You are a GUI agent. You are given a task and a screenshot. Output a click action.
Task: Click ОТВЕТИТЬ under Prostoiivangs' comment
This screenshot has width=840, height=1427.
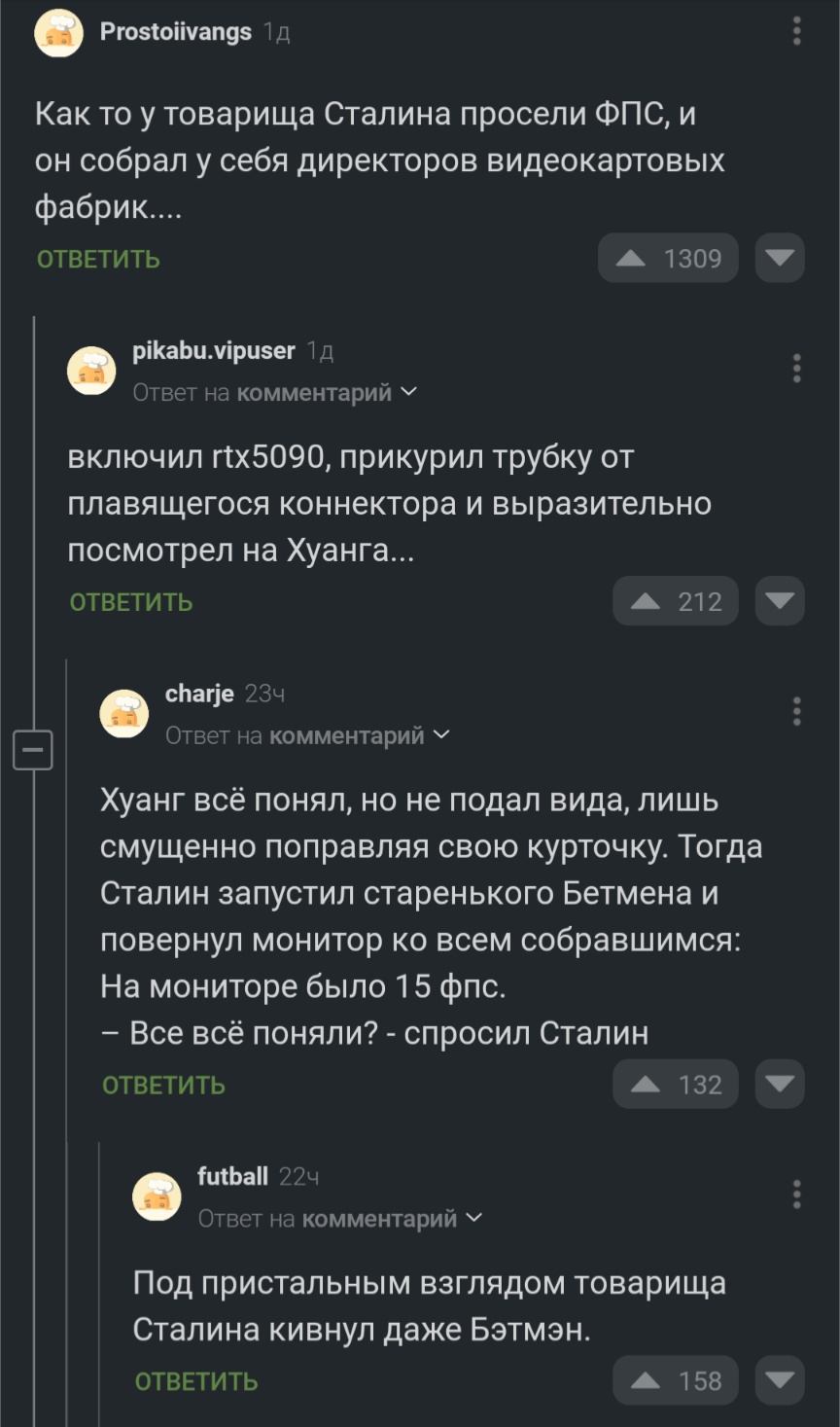tap(98, 259)
